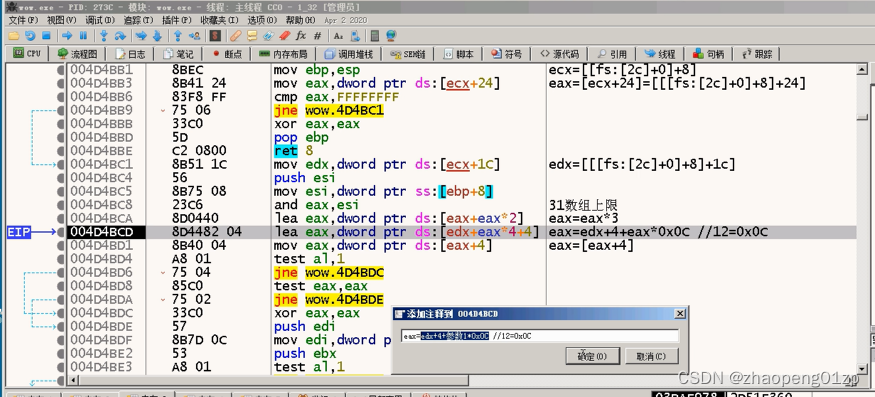
Task: Launch the Scylla plugin icon
Action: [215, 36]
